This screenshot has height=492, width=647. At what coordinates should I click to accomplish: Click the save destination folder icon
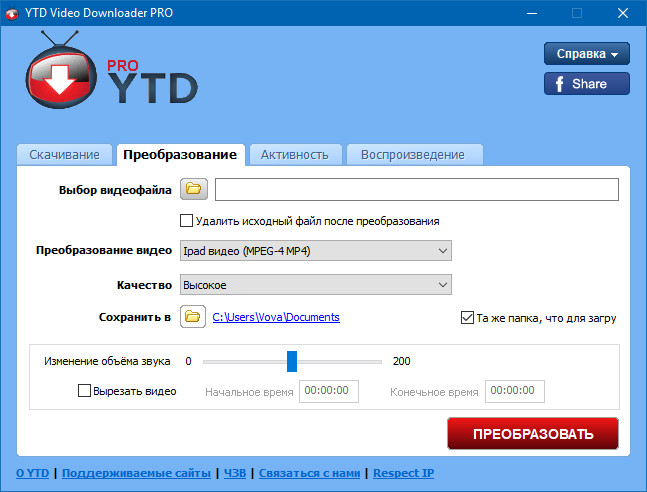pyautogui.click(x=192, y=317)
